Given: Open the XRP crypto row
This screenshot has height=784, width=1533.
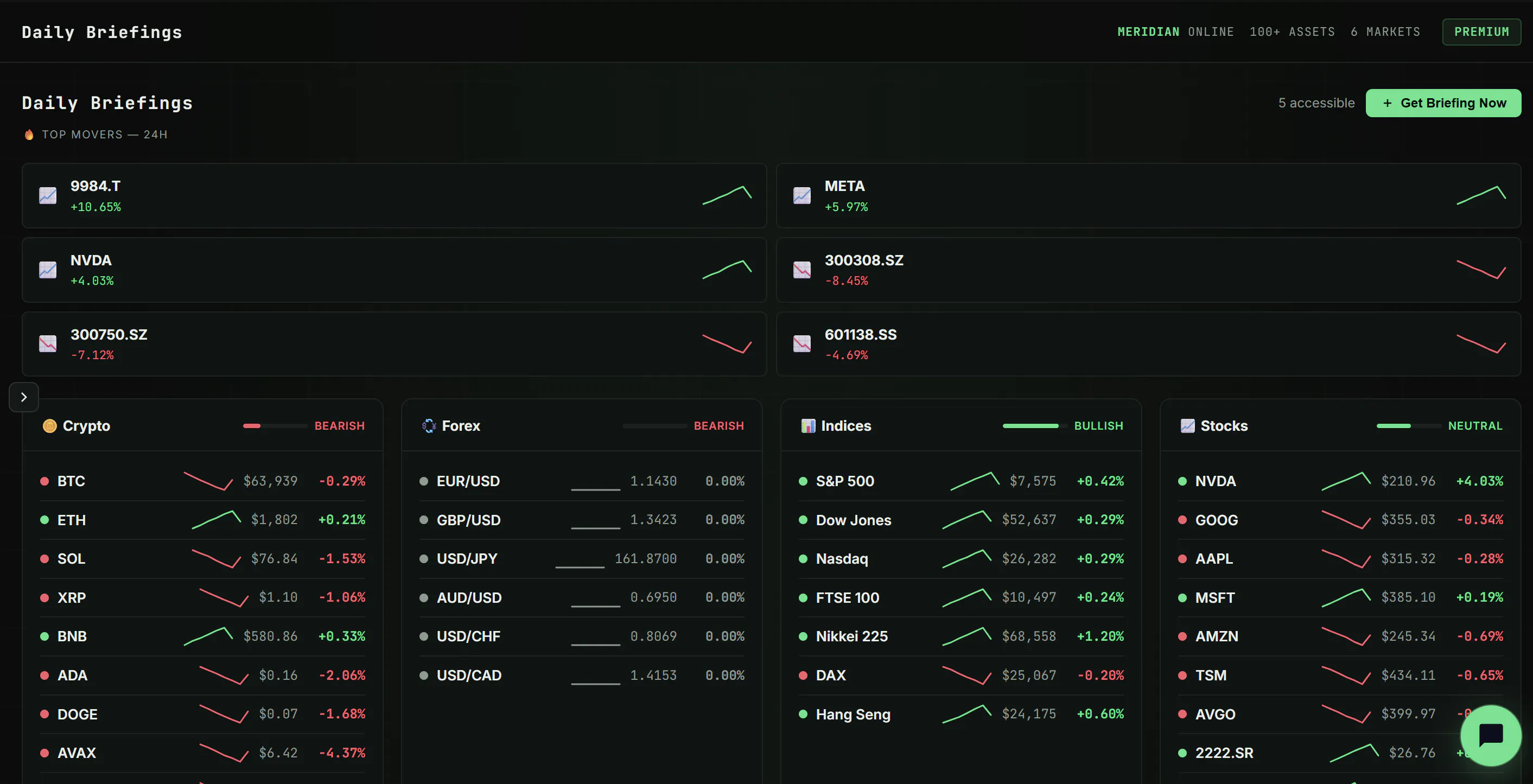Looking at the screenshot, I should pos(202,598).
